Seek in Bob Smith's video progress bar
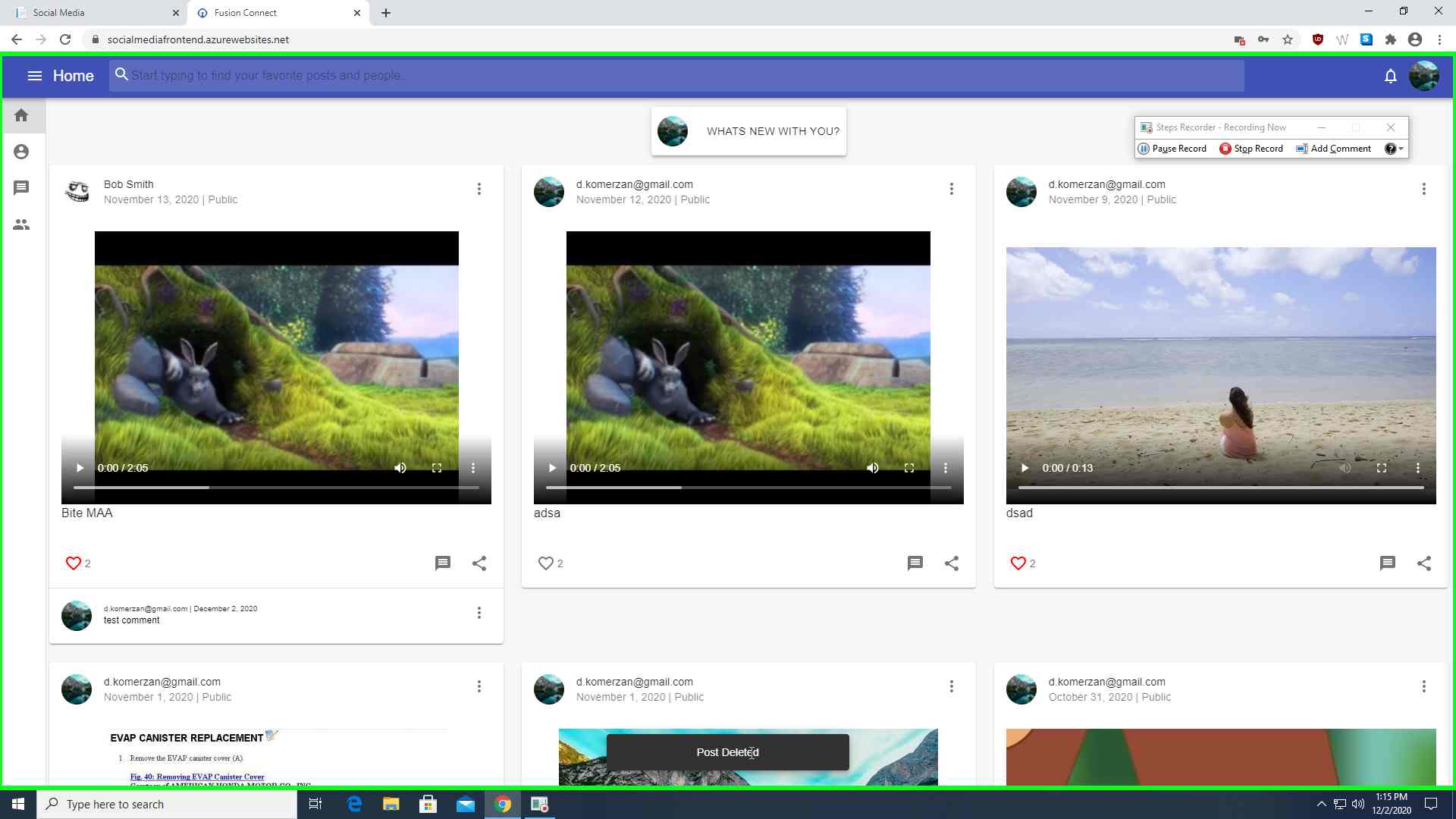This screenshot has width=1456, height=819. [x=276, y=488]
